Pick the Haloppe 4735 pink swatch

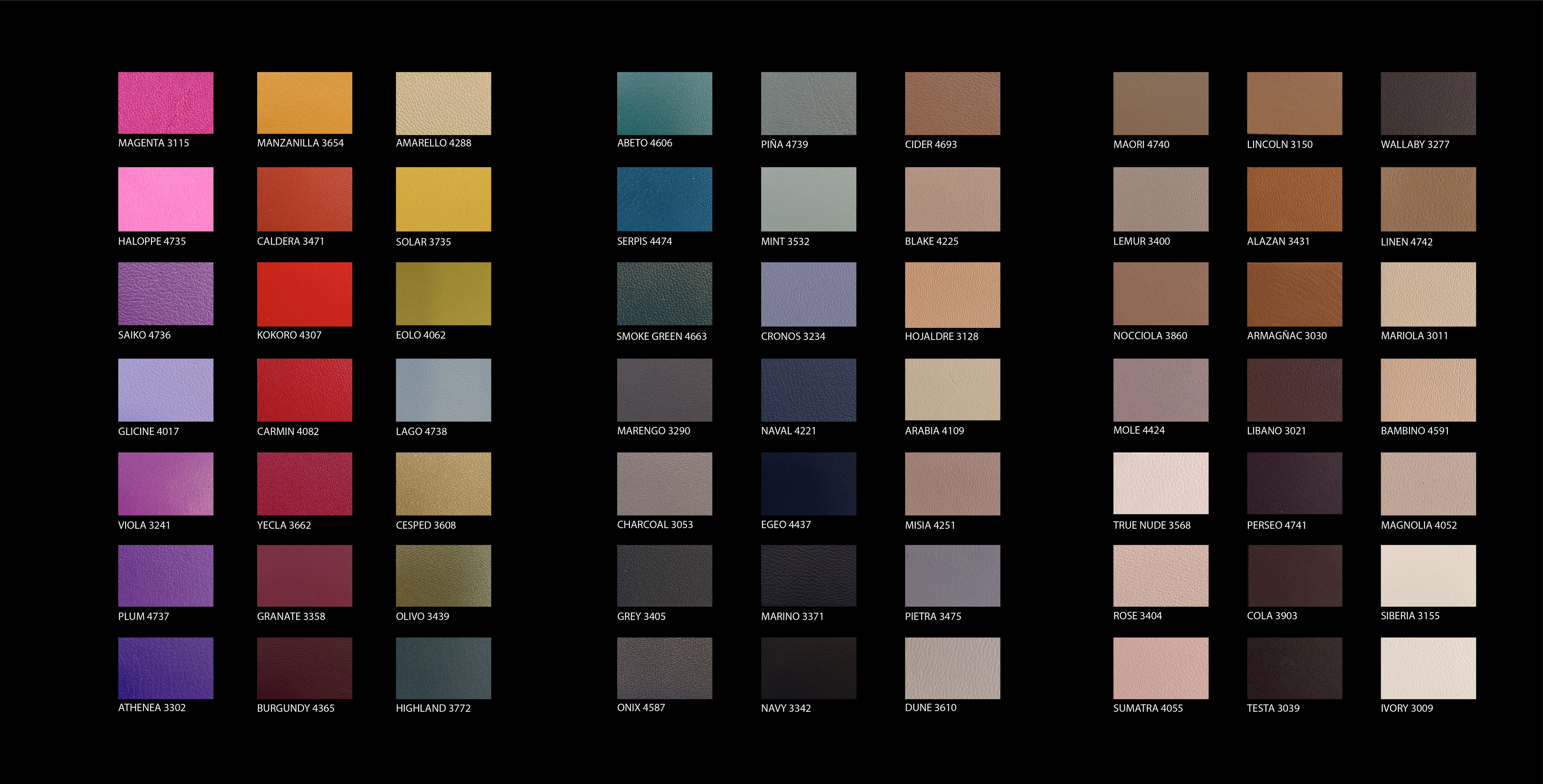(165, 199)
